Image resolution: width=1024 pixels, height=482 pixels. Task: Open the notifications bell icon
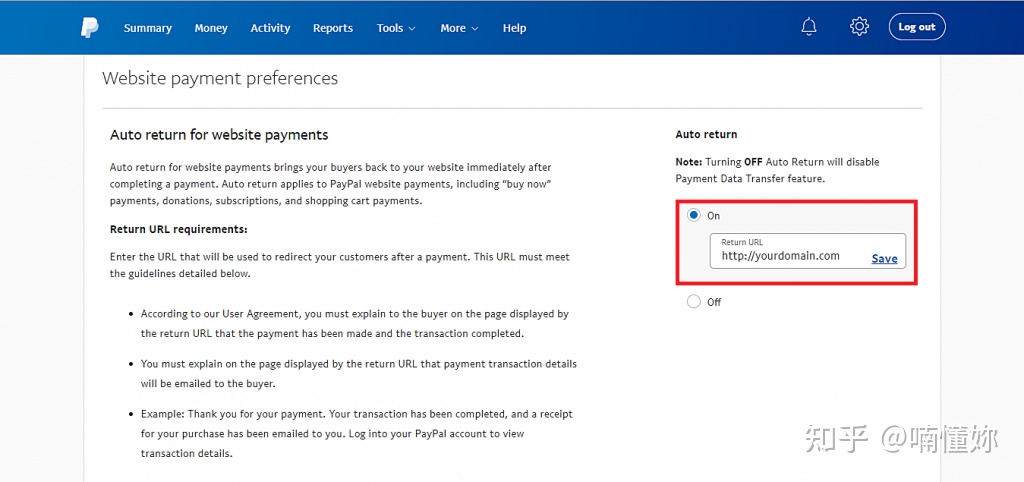pos(808,27)
